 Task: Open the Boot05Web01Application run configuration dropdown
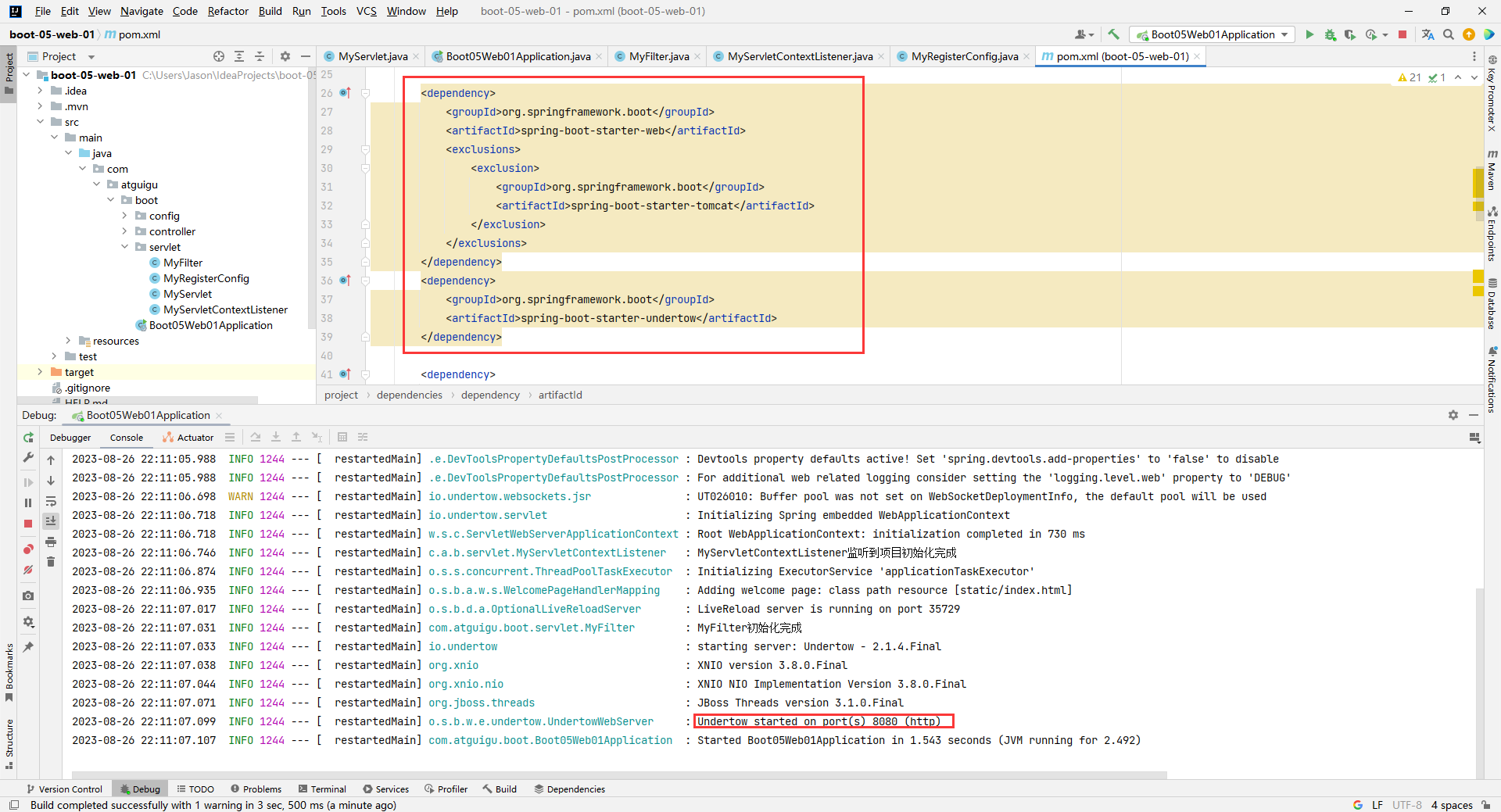tap(1212, 34)
